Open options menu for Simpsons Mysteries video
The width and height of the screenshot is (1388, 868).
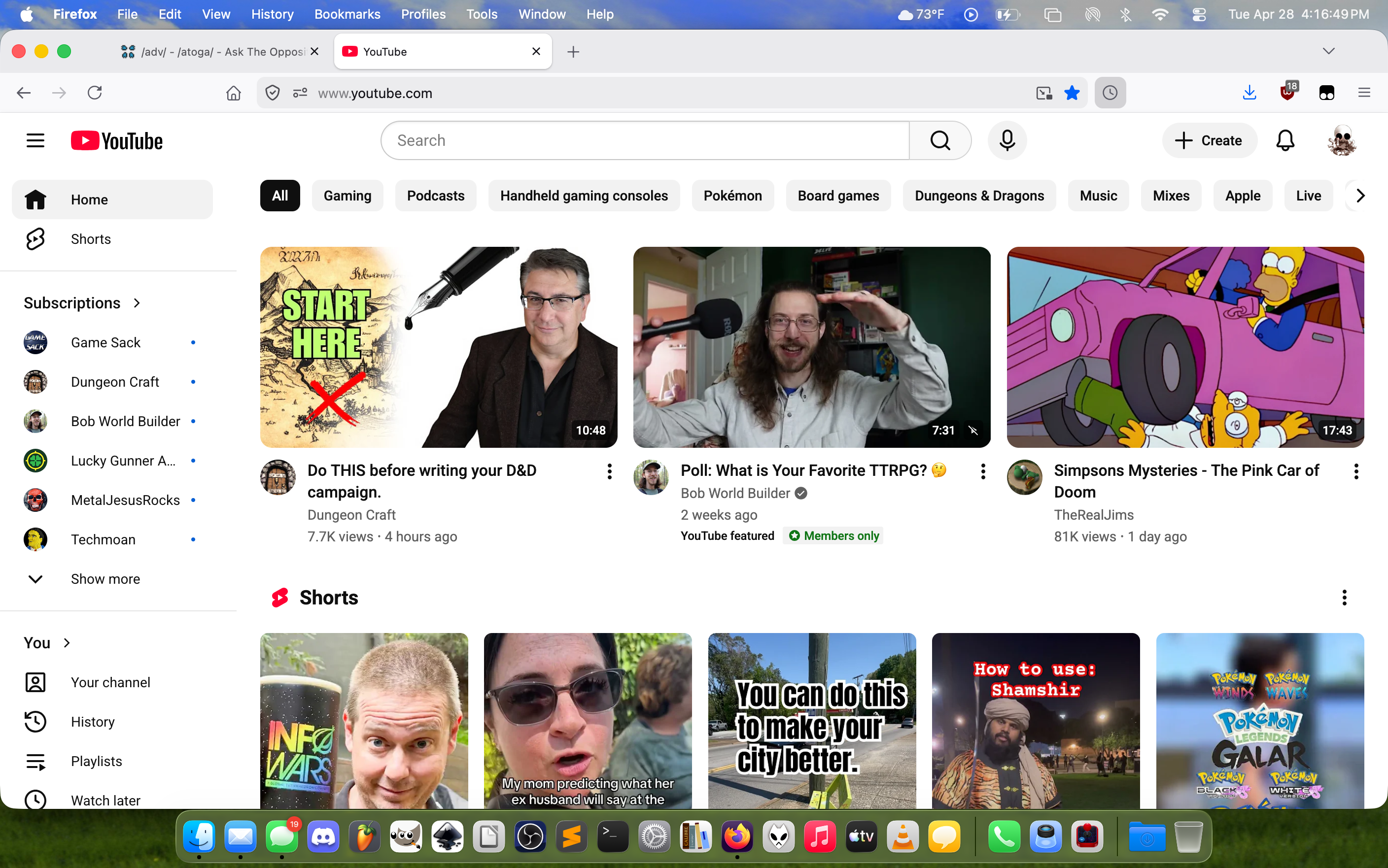point(1356,471)
